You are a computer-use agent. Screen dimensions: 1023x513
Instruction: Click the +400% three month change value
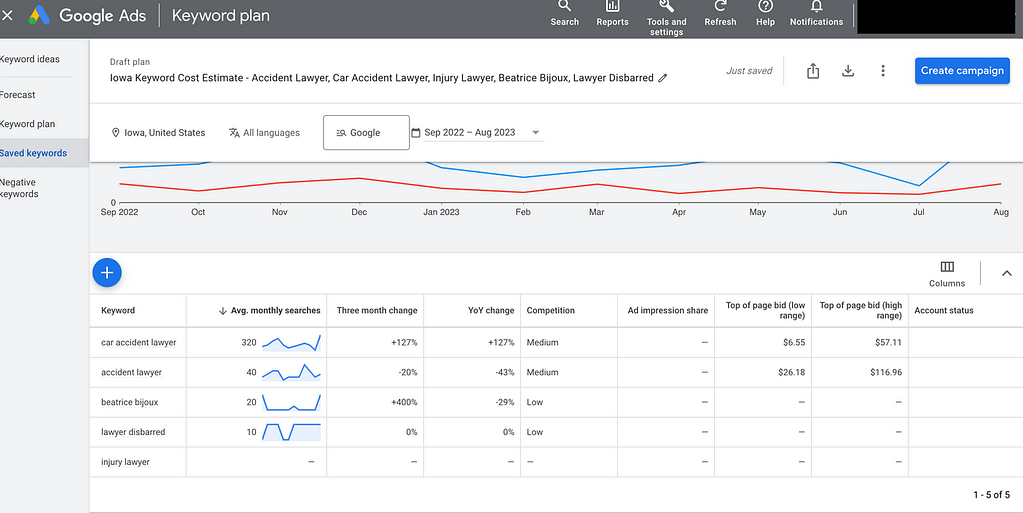pyautogui.click(x=404, y=402)
